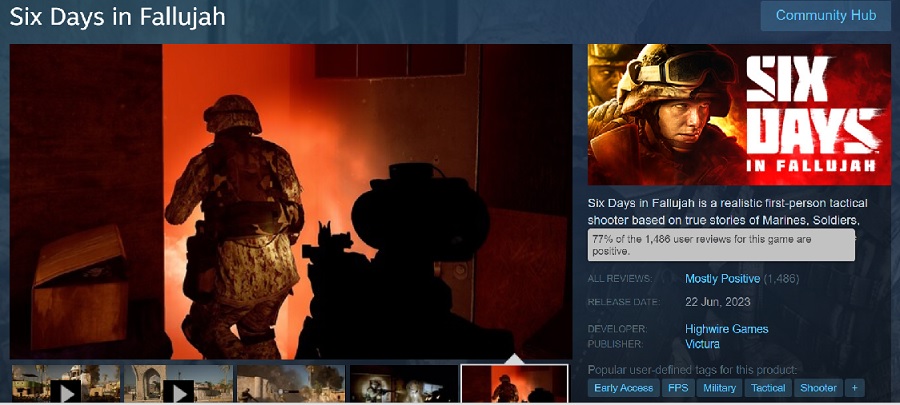The height and width of the screenshot is (405, 900).
Task: Open developer Highwire Games link
Action: tap(726, 329)
